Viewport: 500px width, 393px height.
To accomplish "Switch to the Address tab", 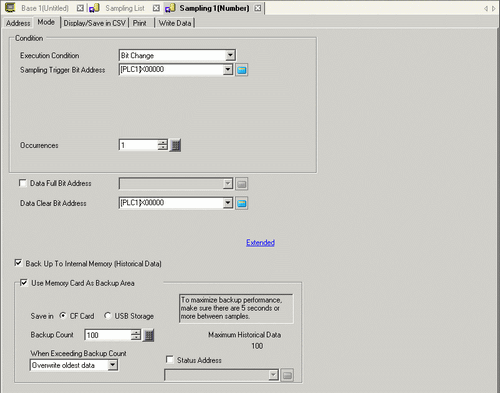I will click(18, 23).
